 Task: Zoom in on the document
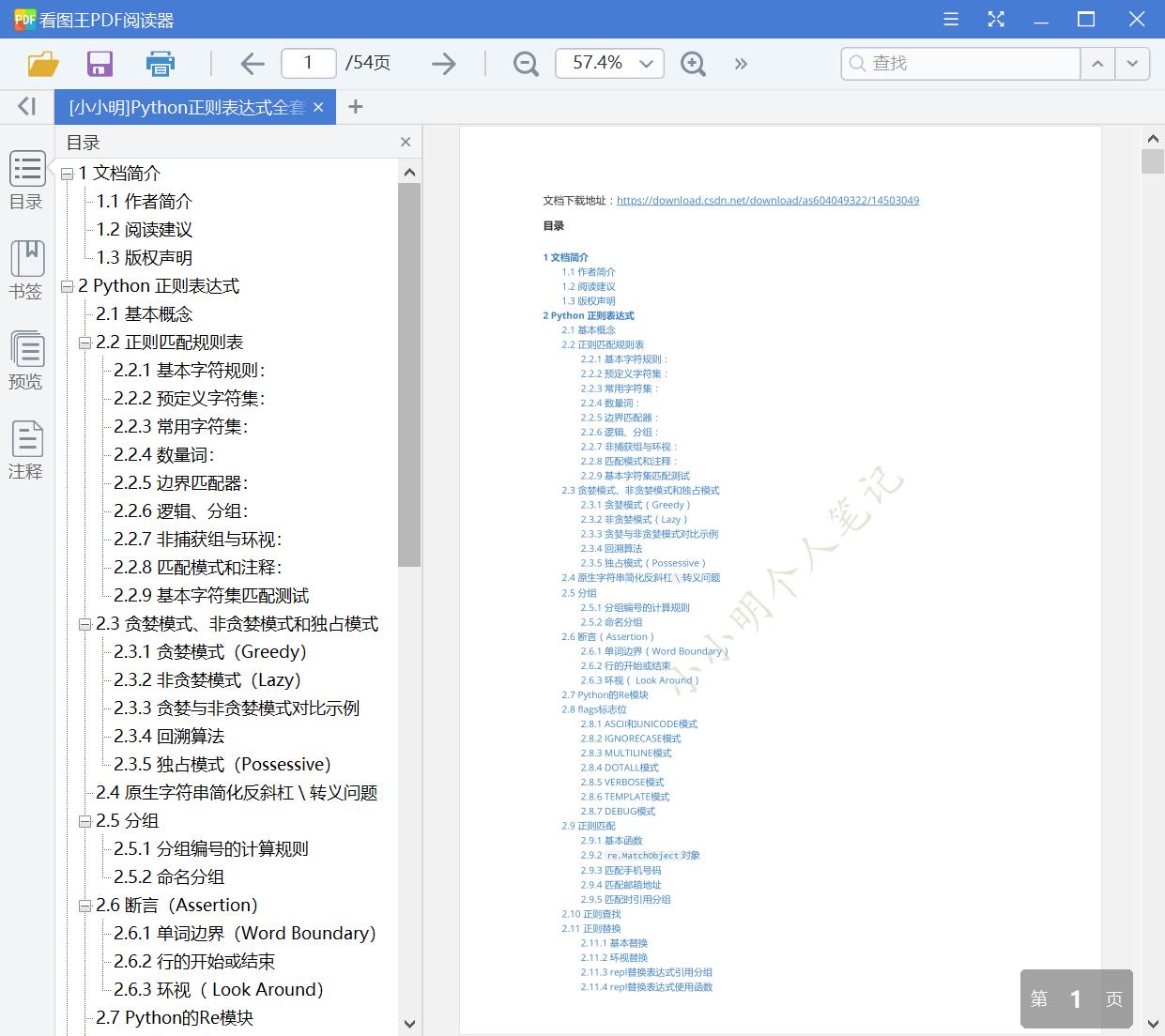[x=693, y=63]
